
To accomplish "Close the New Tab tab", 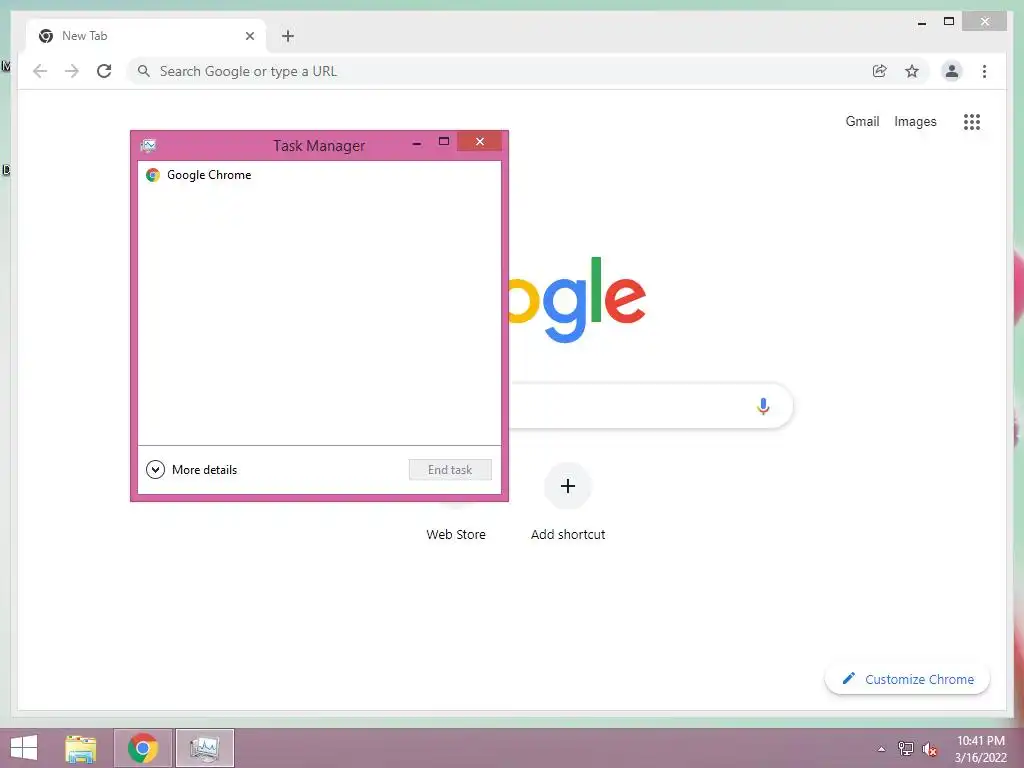I will [x=249, y=36].
